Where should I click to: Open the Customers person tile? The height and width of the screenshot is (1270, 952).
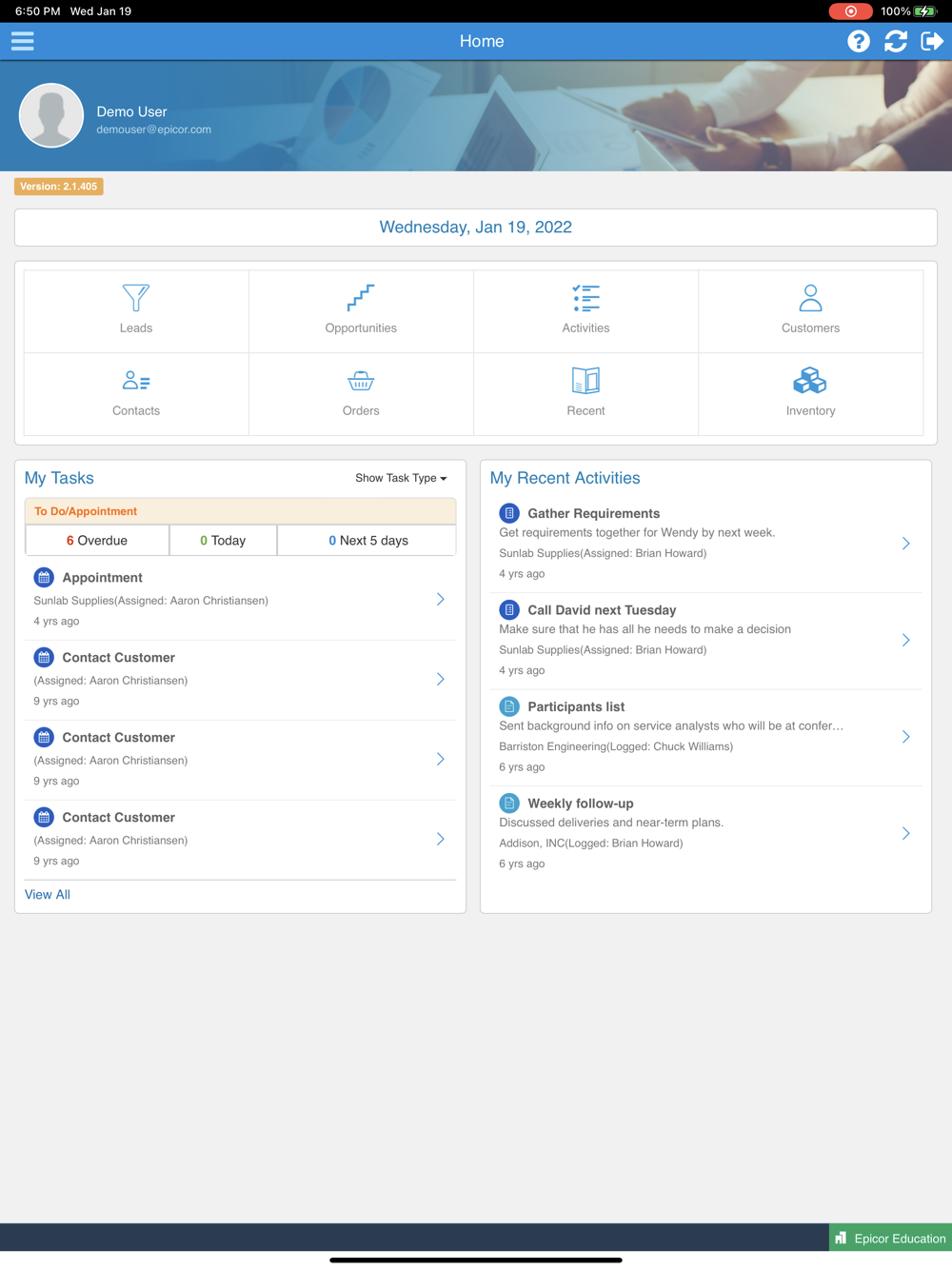coord(810,311)
